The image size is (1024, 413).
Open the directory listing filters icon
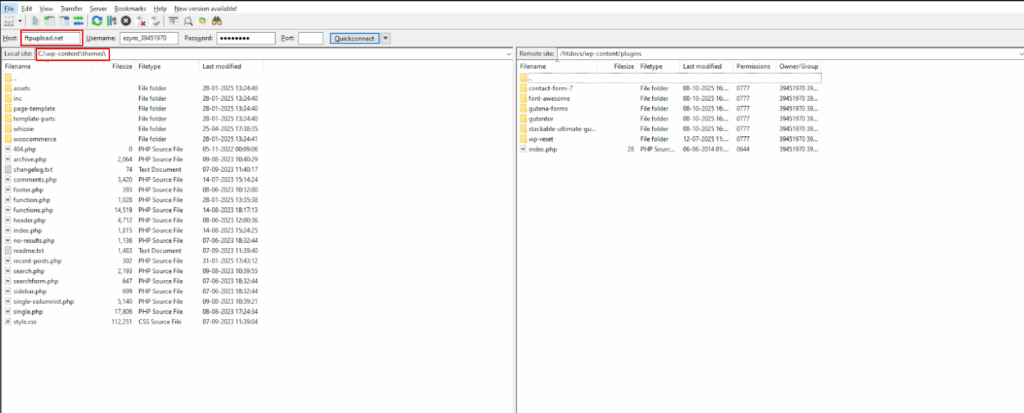coord(173,21)
